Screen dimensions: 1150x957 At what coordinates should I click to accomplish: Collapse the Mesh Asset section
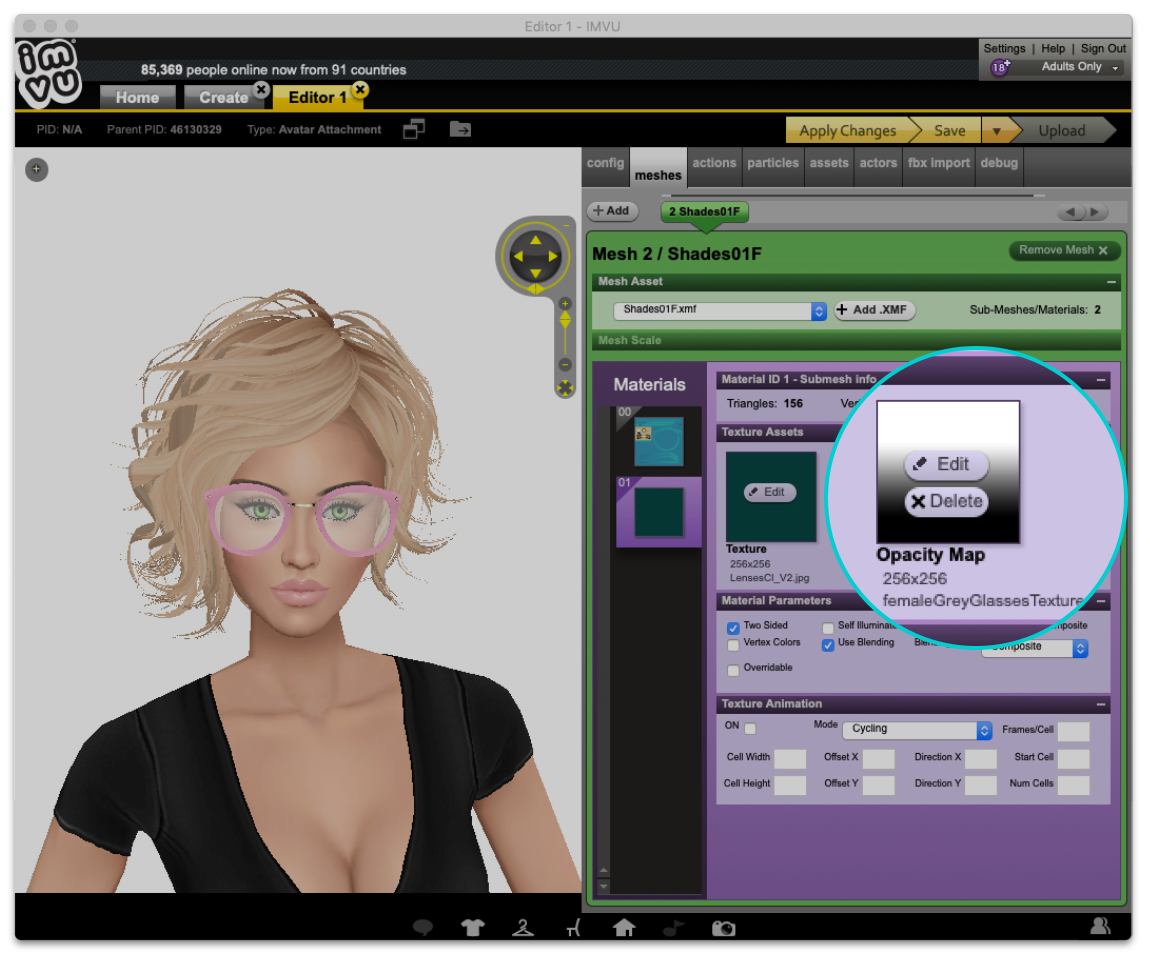coord(1111,282)
